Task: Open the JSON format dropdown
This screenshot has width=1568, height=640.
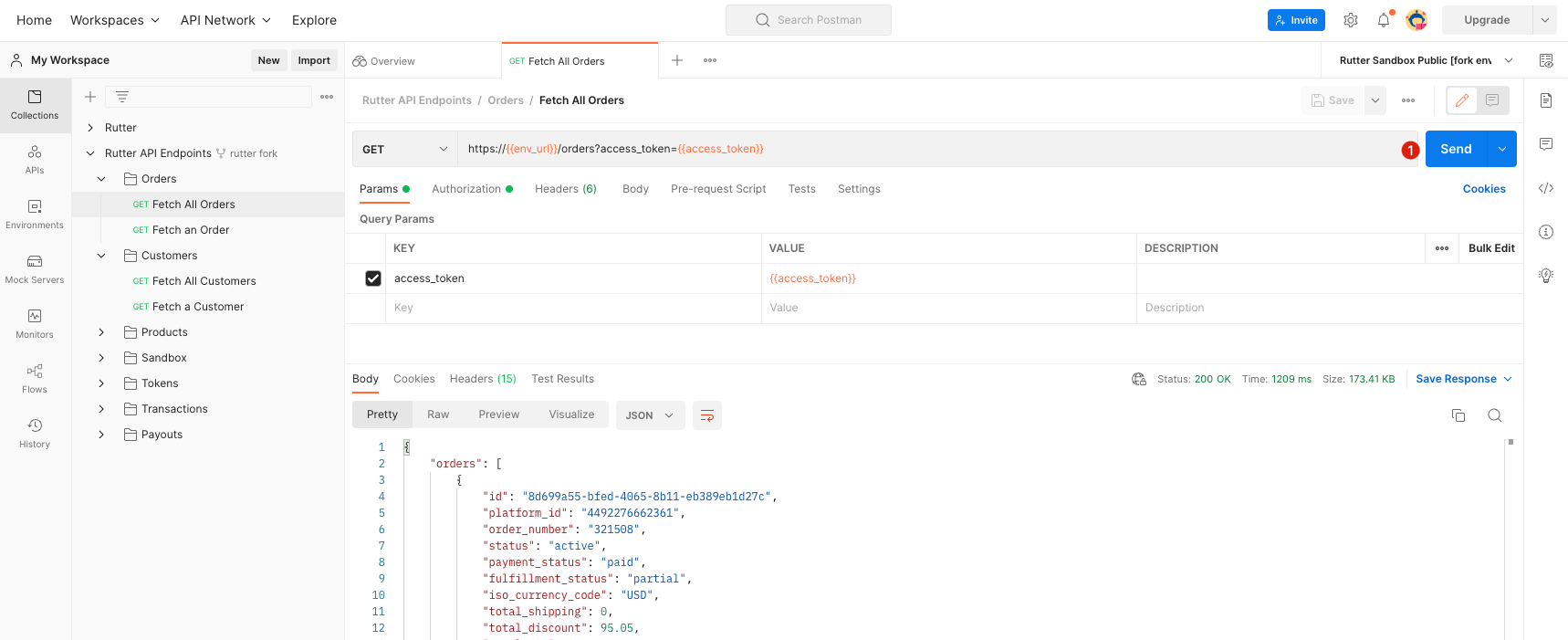Action: pyautogui.click(x=651, y=415)
